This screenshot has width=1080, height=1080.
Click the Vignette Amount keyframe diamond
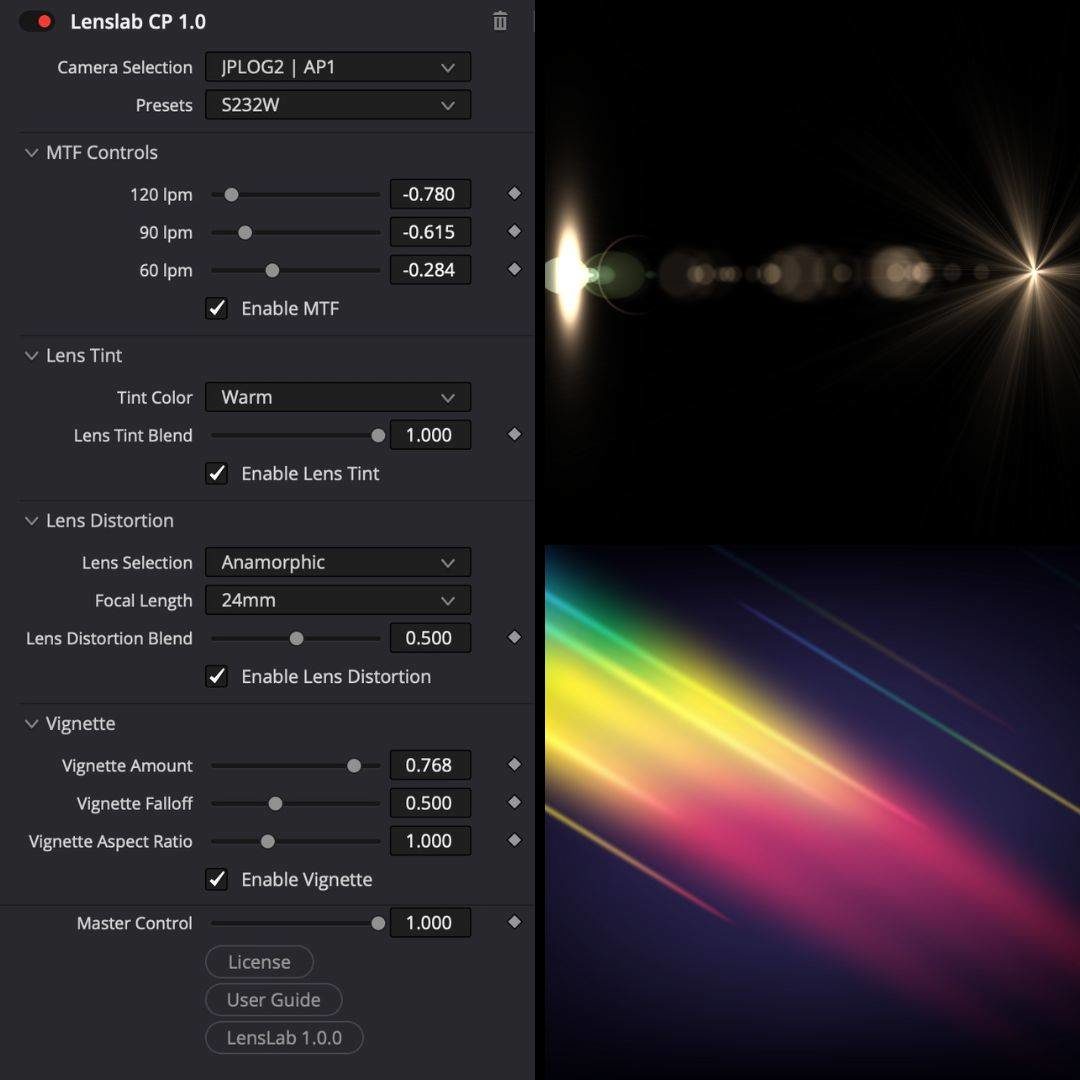tap(513, 765)
